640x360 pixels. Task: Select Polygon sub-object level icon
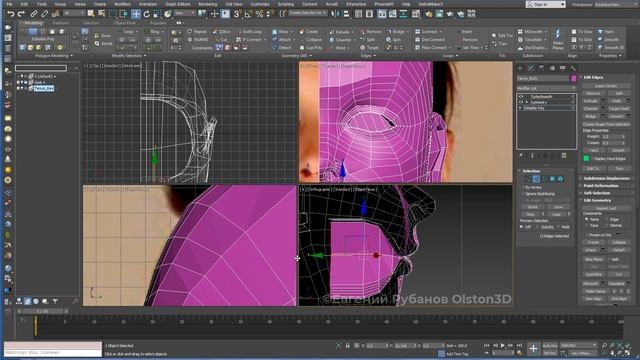[552, 179]
